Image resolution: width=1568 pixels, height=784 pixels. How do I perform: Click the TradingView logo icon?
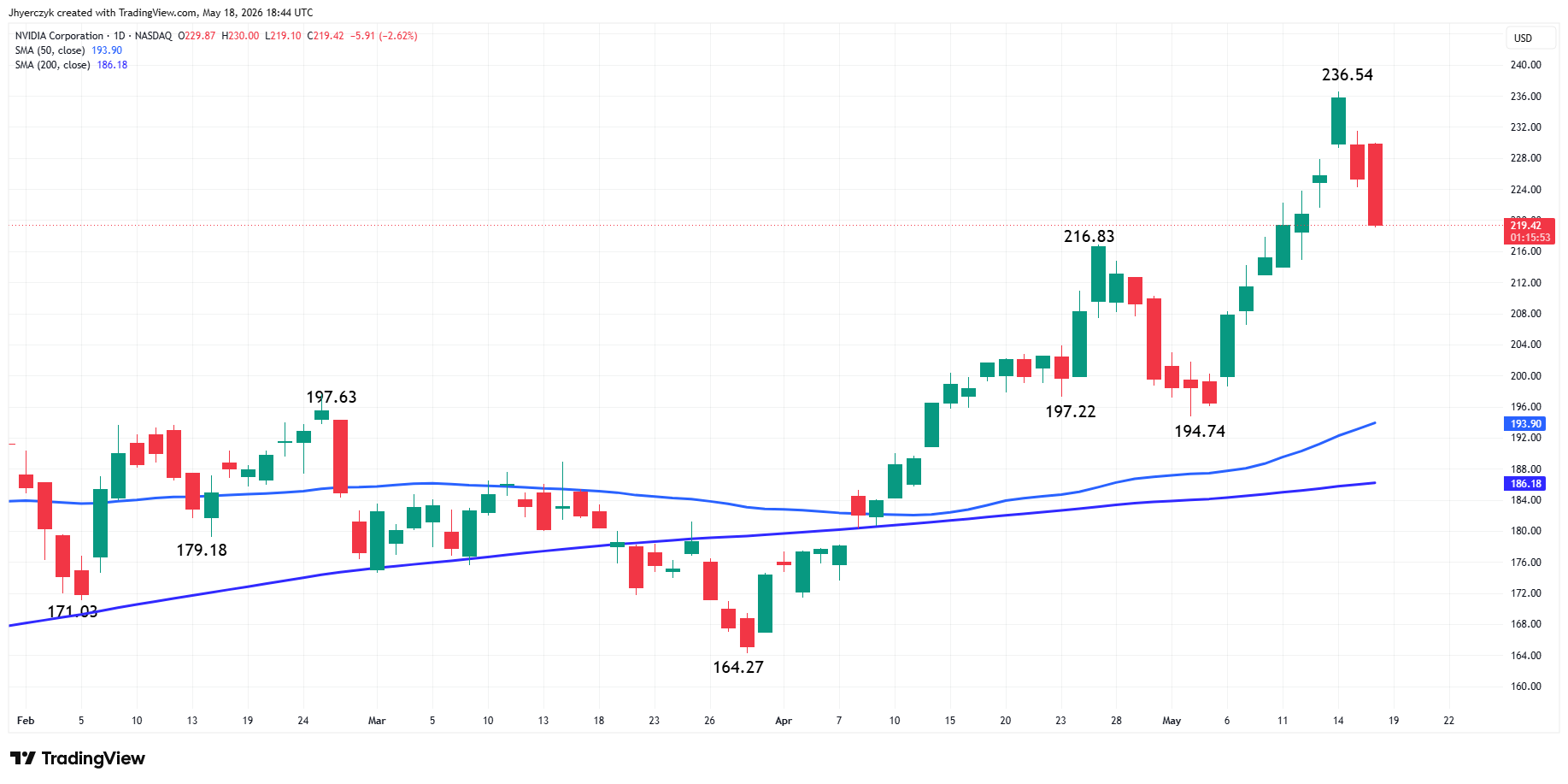tap(23, 758)
